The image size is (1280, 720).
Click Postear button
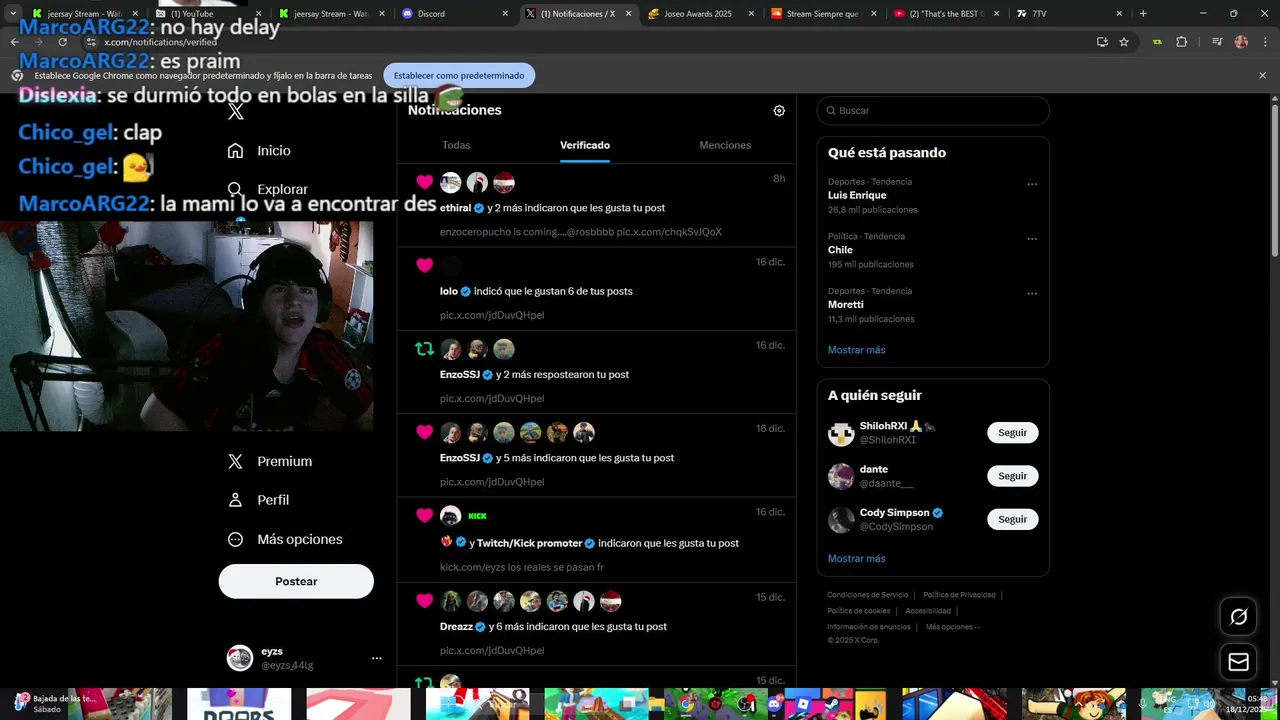[296, 581]
